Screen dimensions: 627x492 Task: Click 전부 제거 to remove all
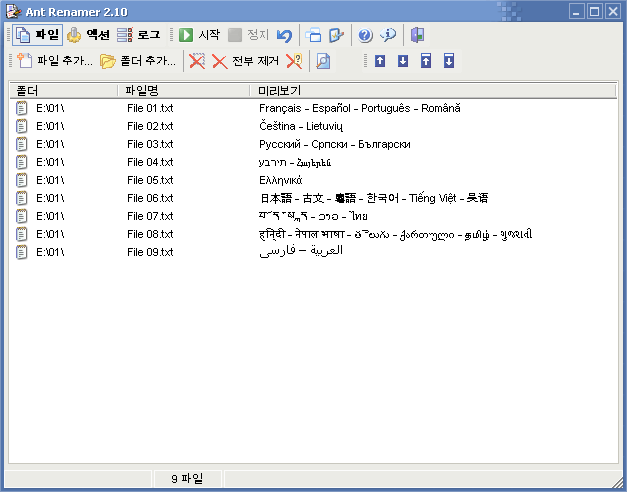tap(245, 61)
